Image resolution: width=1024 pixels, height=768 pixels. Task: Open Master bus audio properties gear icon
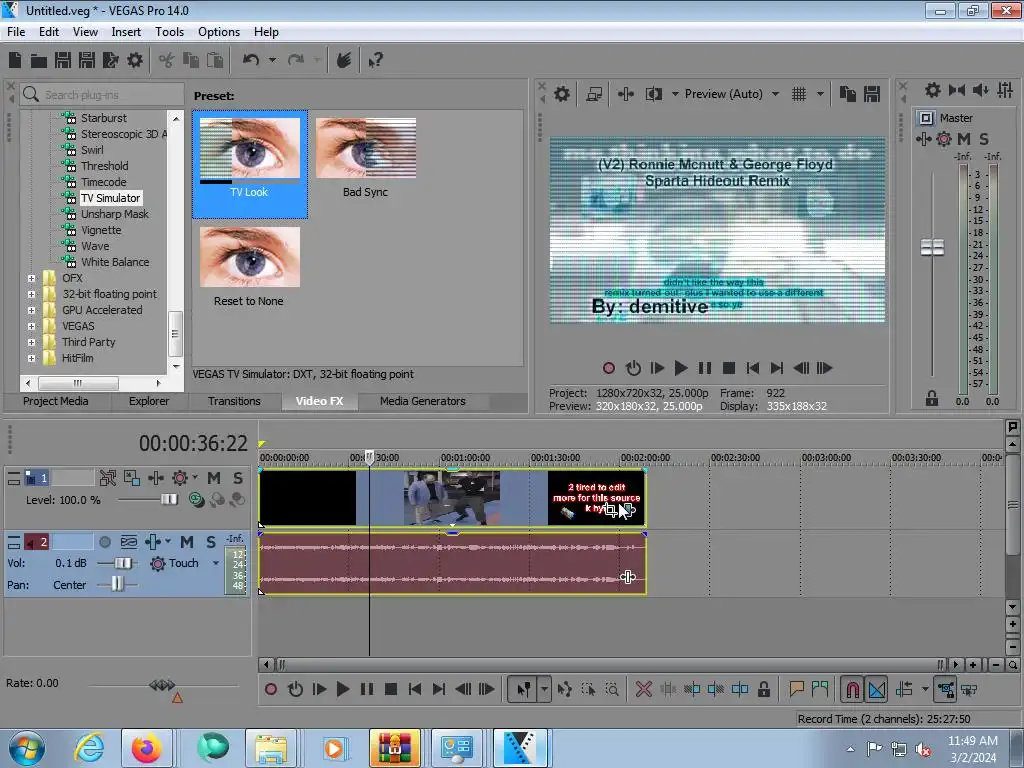933,90
